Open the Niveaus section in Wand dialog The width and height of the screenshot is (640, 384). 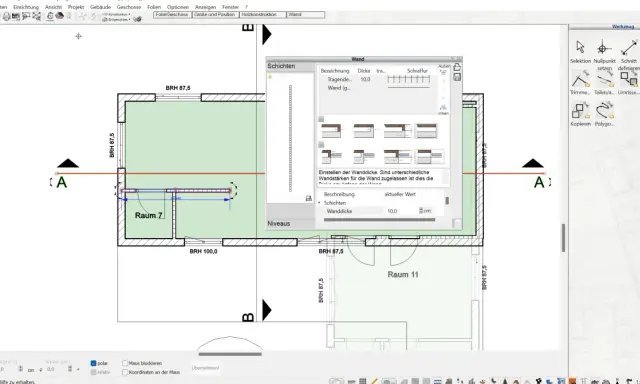pos(290,224)
